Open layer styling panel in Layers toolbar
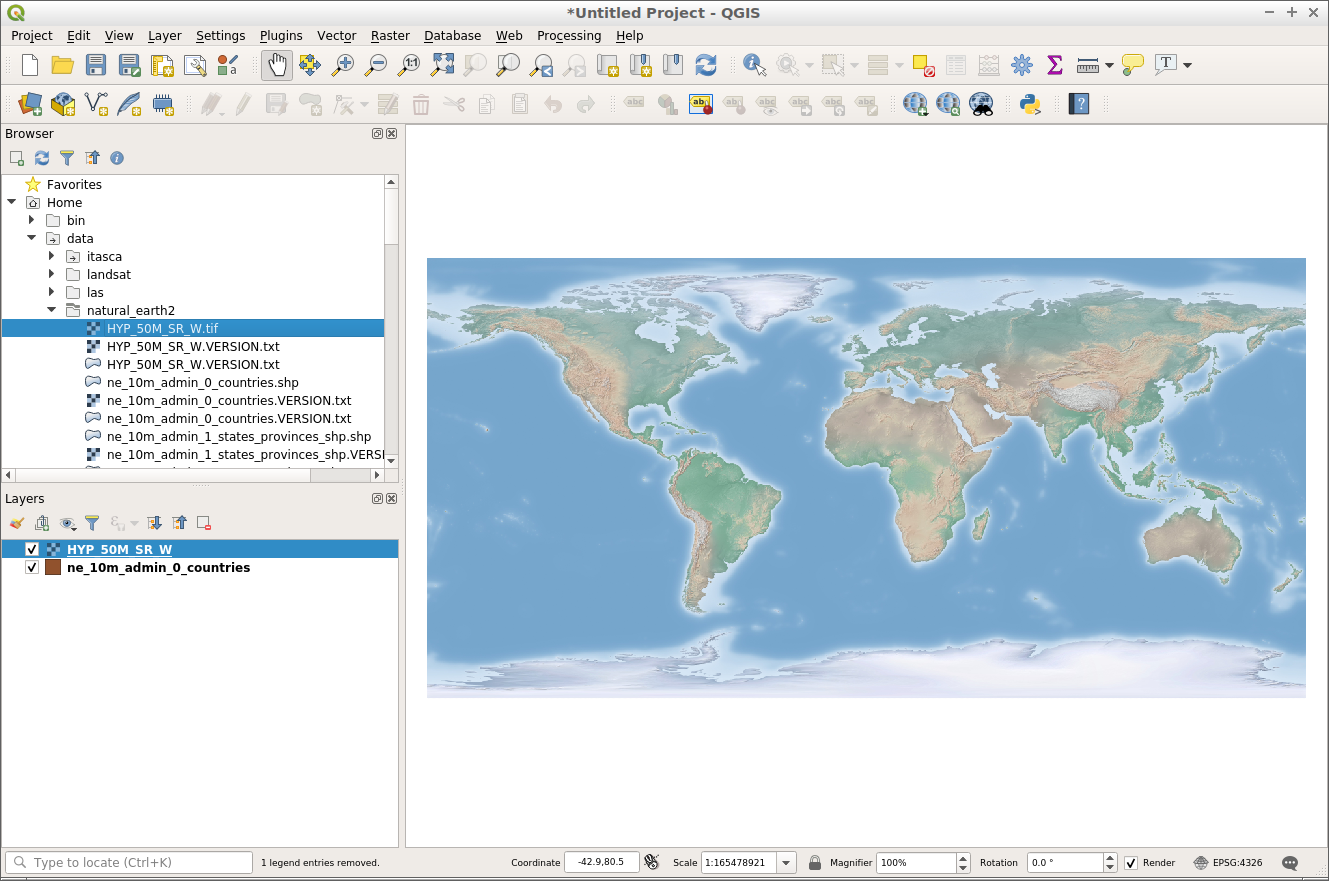This screenshot has height=881, width=1329. [x=17, y=523]
